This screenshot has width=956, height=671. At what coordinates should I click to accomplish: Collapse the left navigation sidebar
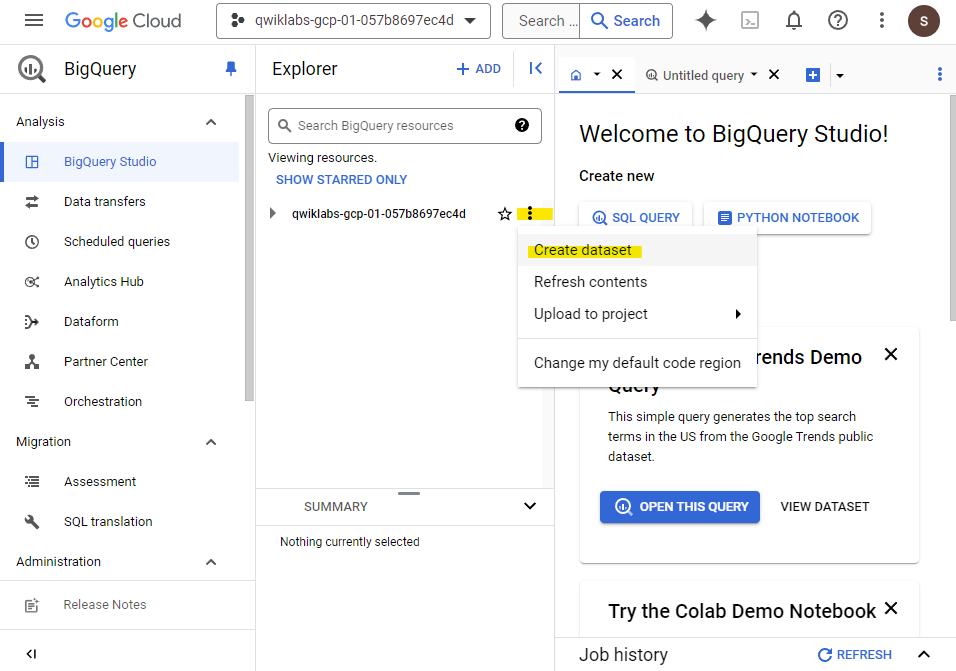click(31, 654)
